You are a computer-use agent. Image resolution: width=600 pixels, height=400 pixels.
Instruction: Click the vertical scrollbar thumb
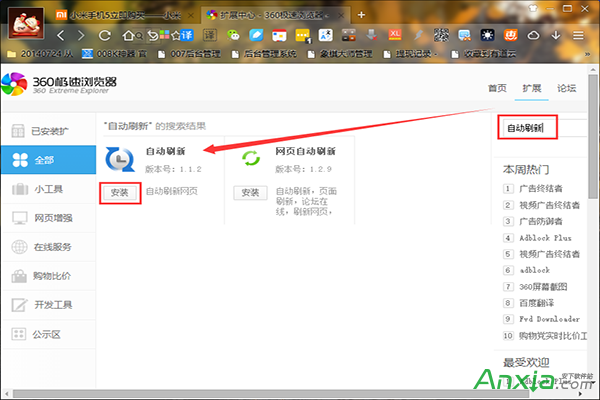pos(593,137)
